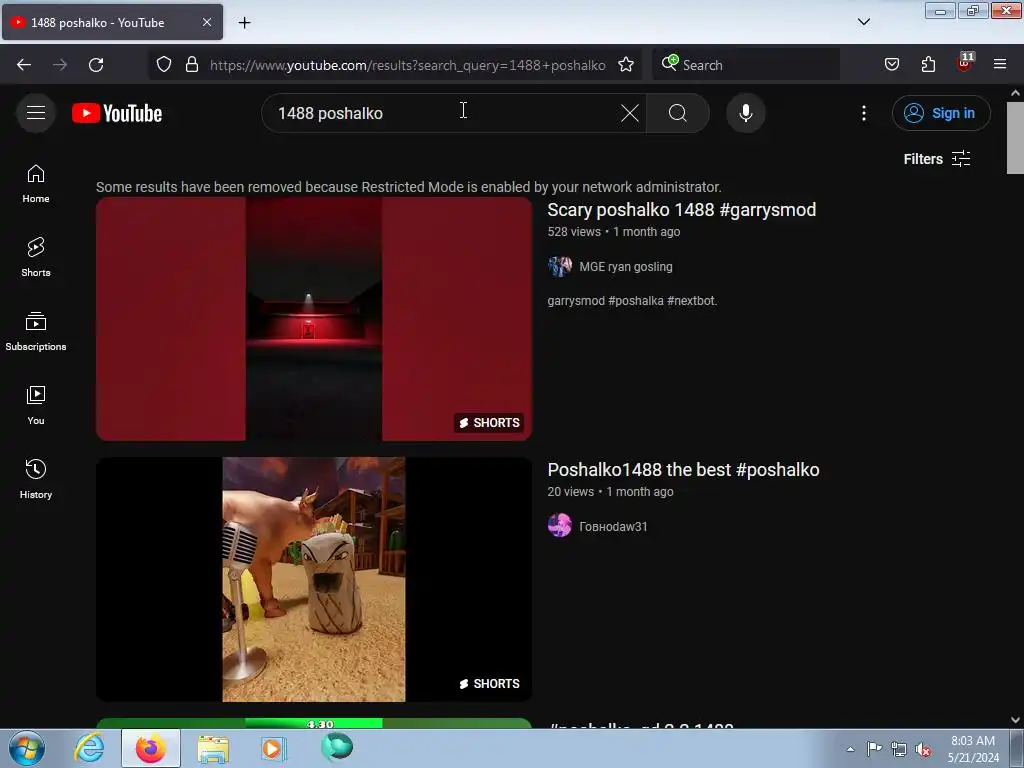Click the page vertical scrollbar thumb
Screen dimensions: 1024x768
[1015, 138]
